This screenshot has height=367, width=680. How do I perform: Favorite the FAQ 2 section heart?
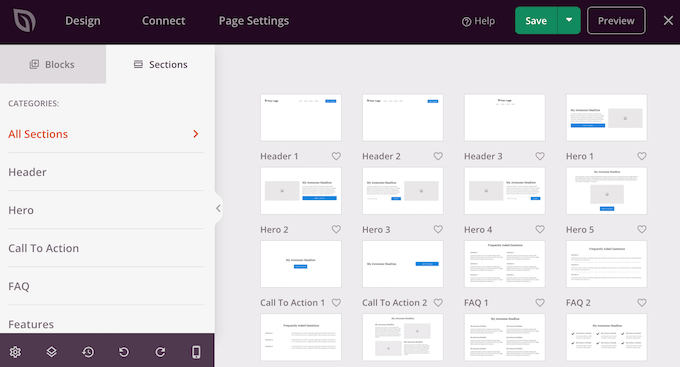[x=642, y=302]
